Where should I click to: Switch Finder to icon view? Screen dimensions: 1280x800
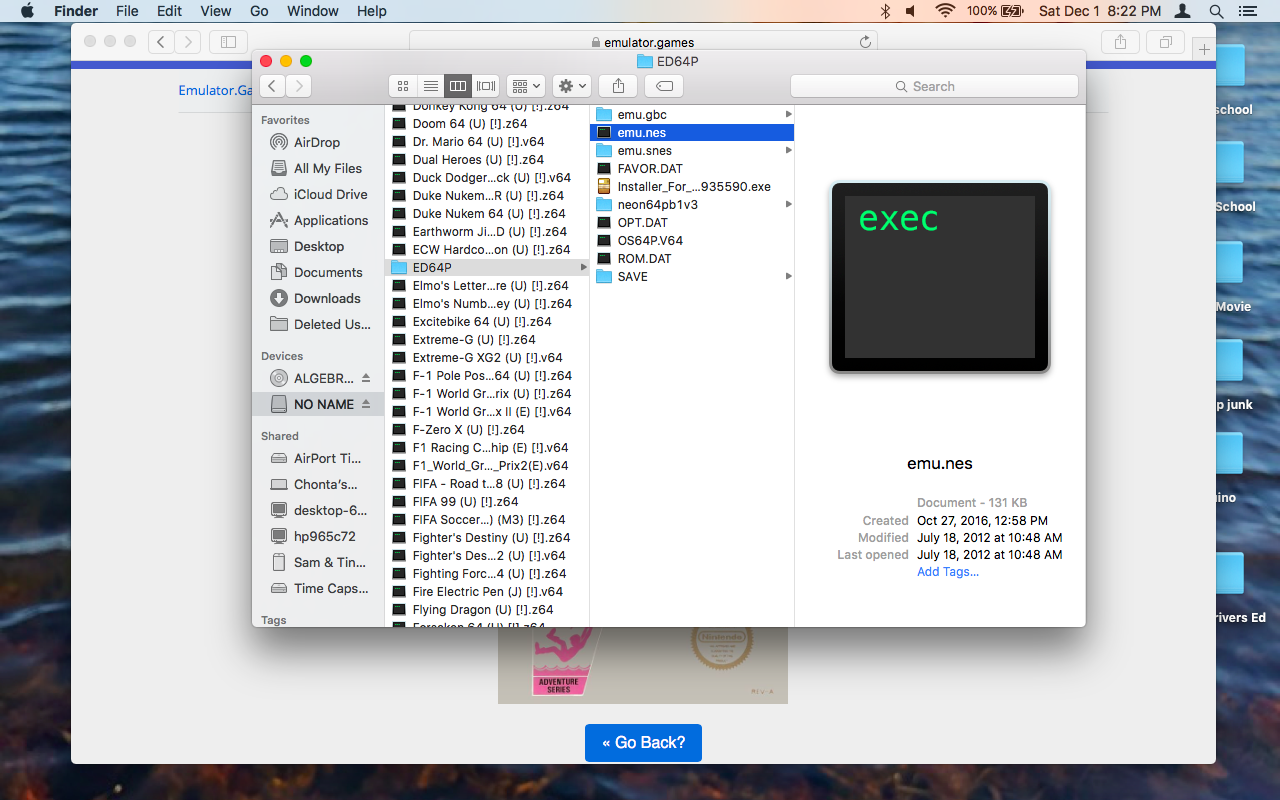[403, 86]
